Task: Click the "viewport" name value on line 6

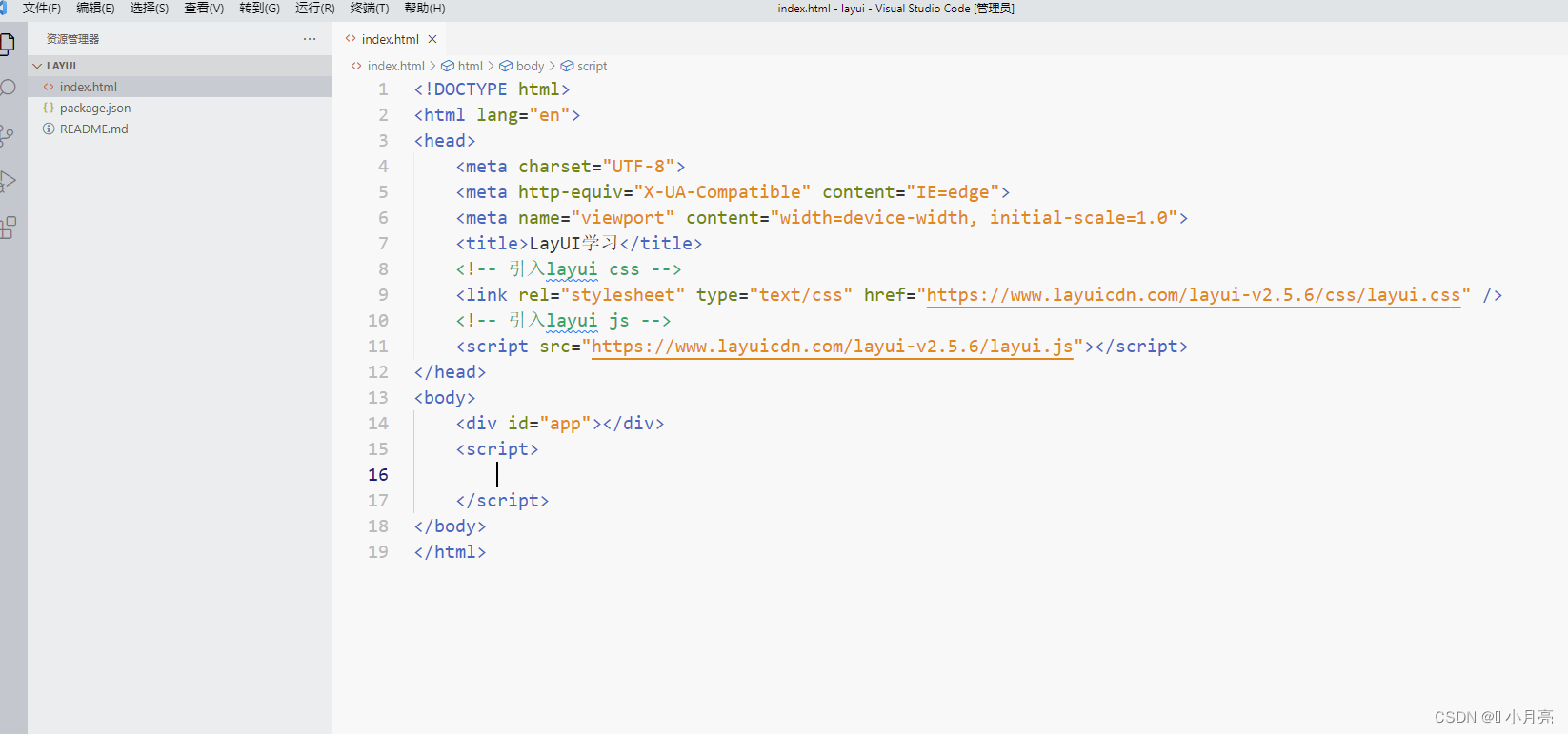Action: [623, 218]
